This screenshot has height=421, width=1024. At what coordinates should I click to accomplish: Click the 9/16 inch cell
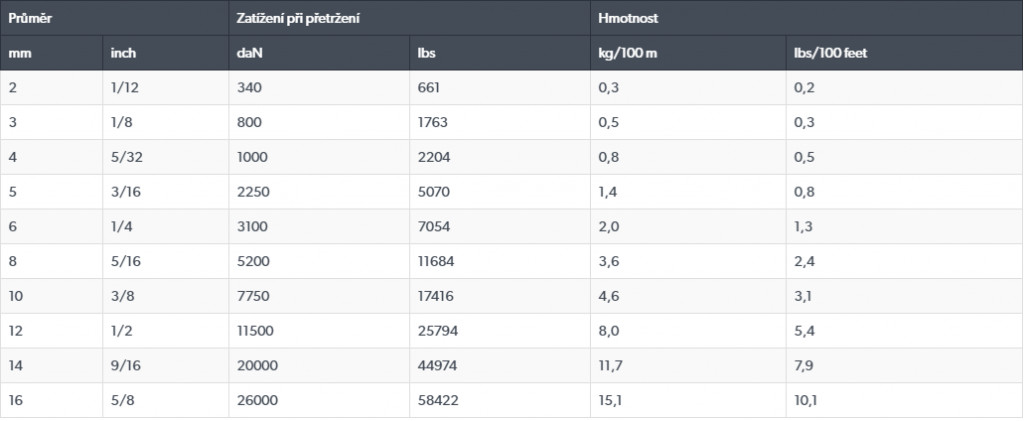[127, 367]
